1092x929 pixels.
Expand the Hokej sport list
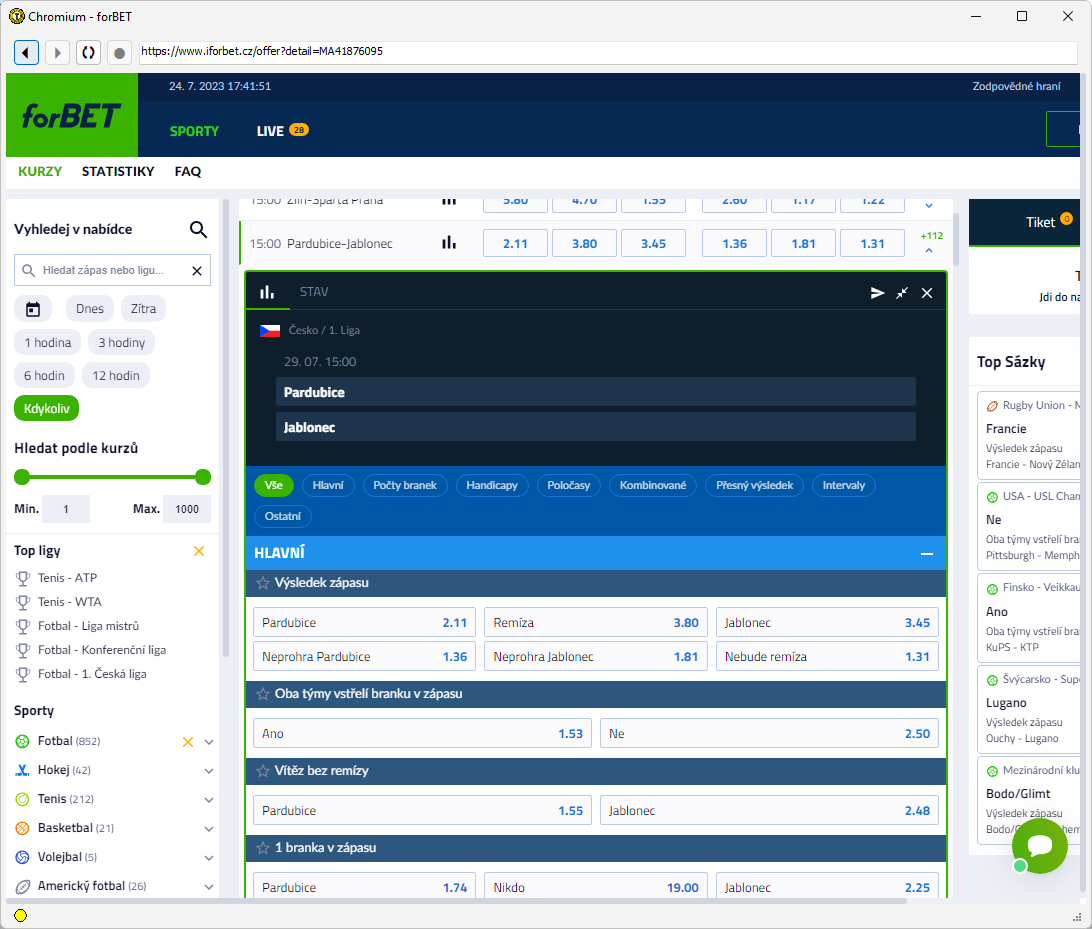(x=209, y=771)
